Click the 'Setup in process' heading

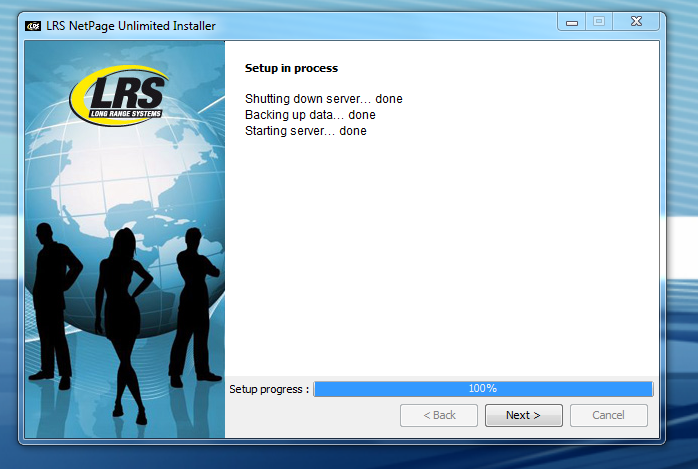pos(292,68)
